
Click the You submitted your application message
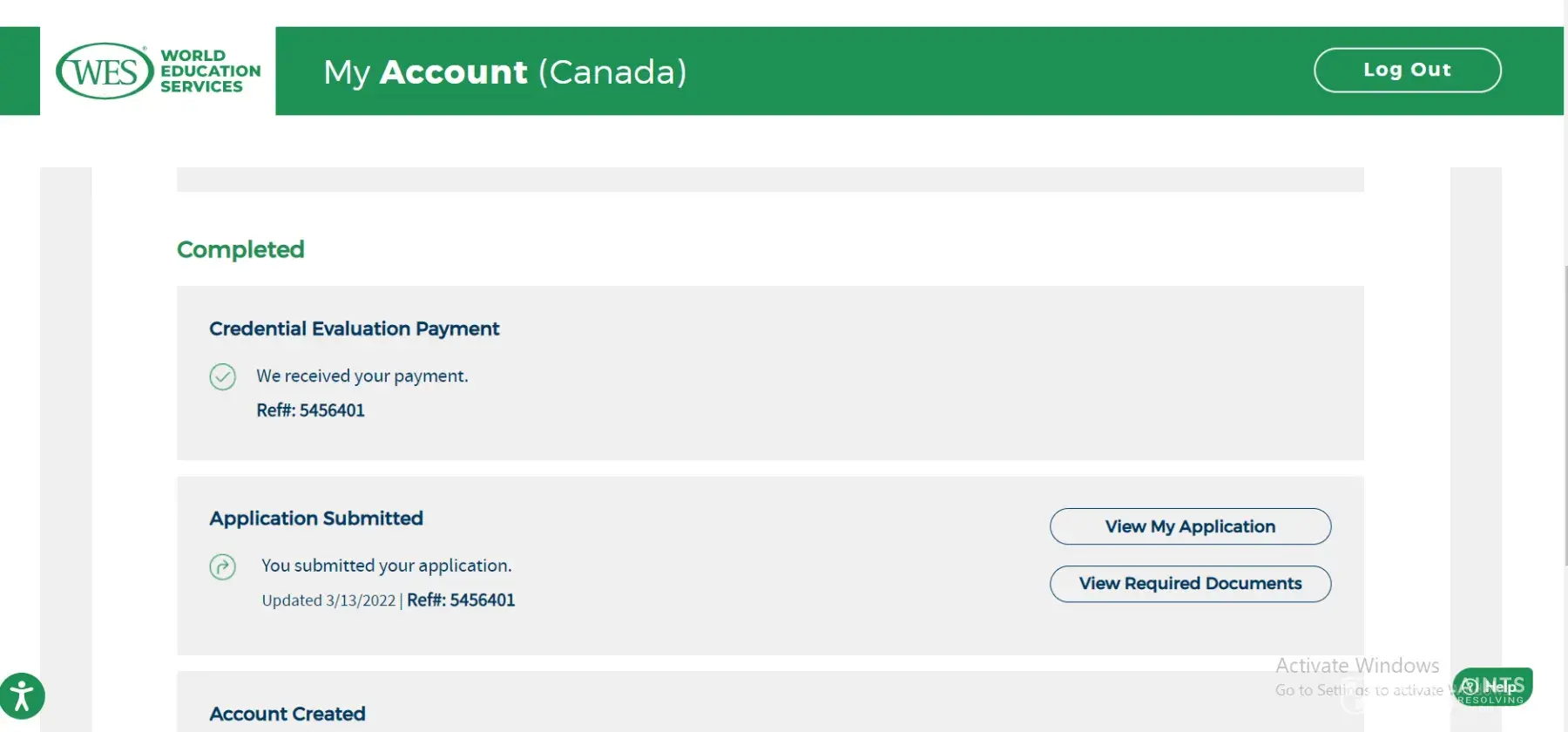tap(387, 566)
